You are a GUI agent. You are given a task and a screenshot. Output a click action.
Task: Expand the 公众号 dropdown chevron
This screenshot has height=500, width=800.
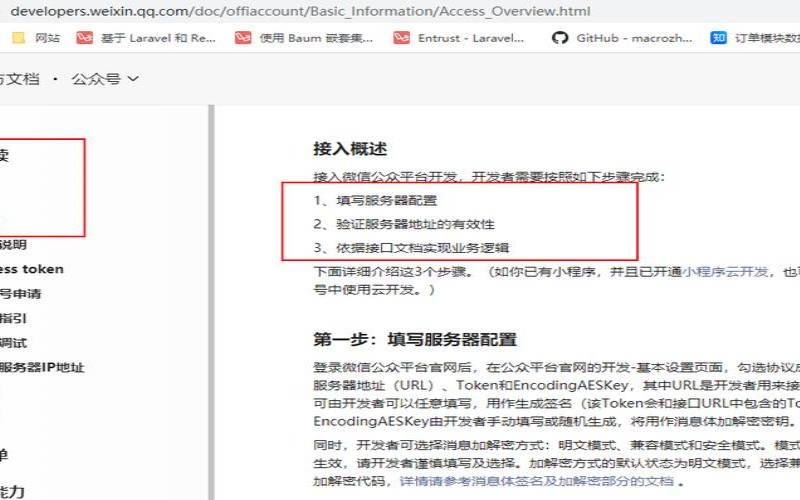(133, 79)
